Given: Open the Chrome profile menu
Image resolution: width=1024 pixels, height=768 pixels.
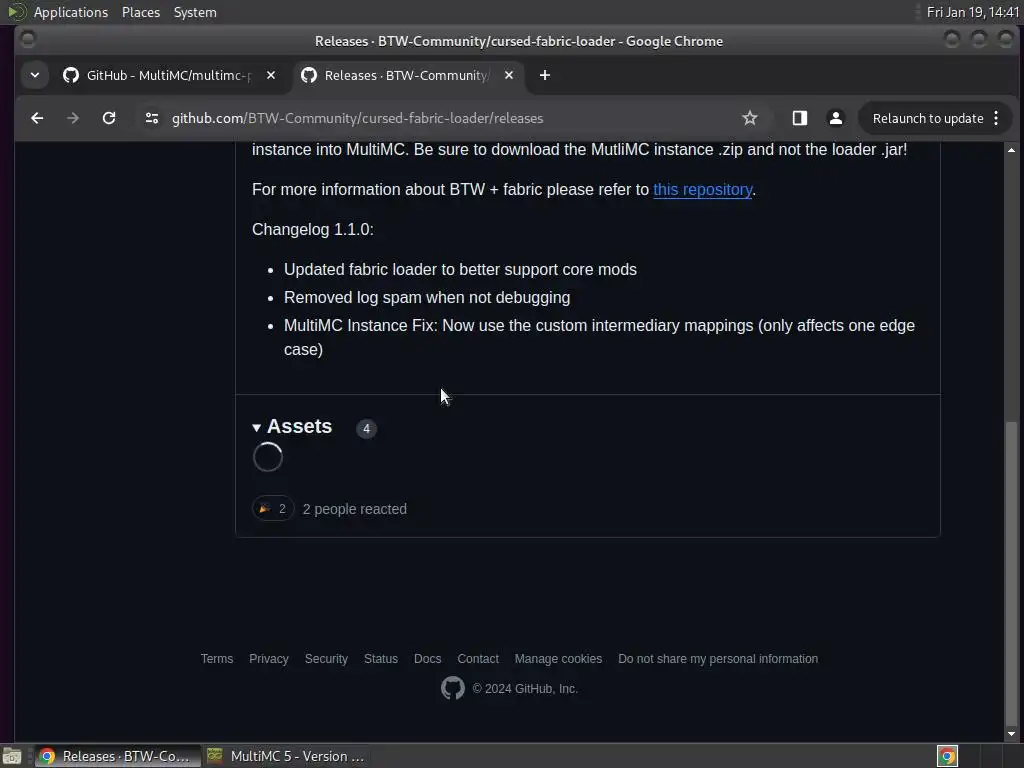Looking at the screenshot, I should pyautogui.click(x=835, y=118).
